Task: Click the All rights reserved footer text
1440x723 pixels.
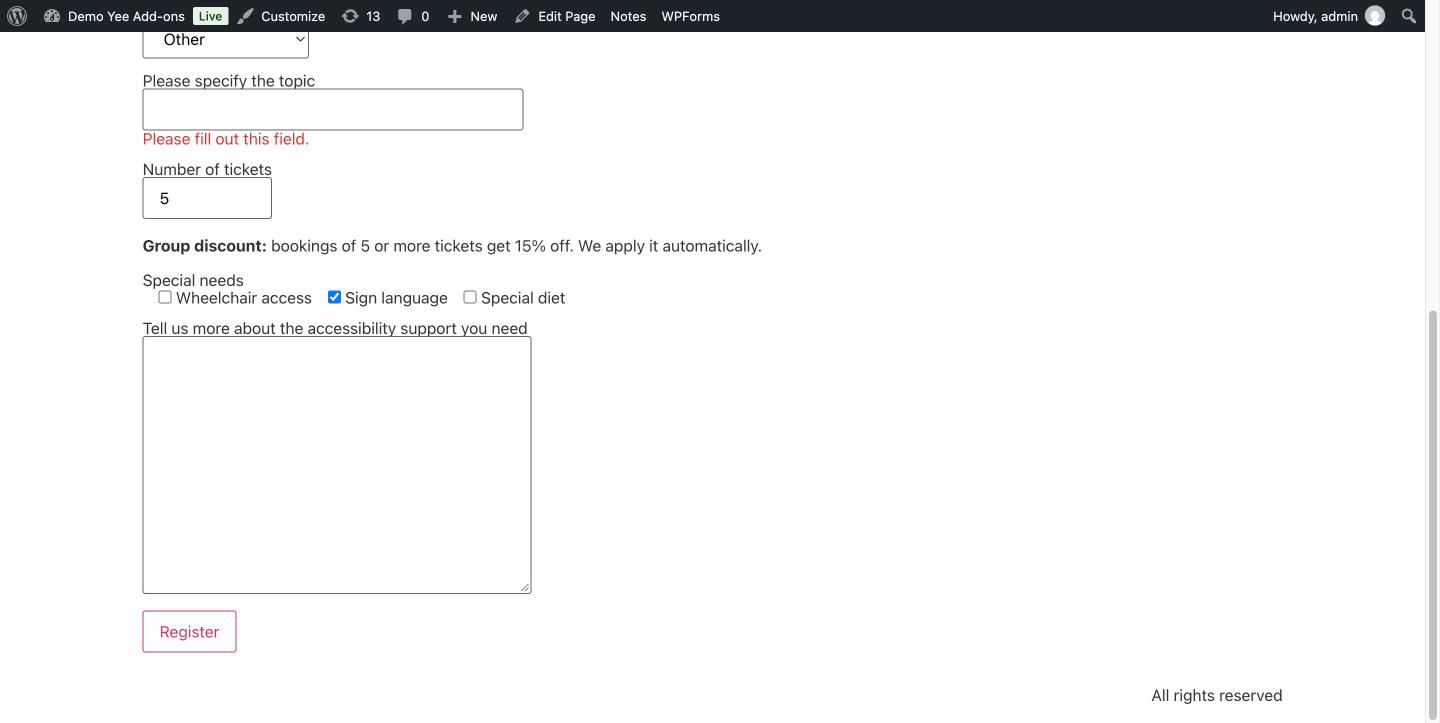Action: [1217, 696]
